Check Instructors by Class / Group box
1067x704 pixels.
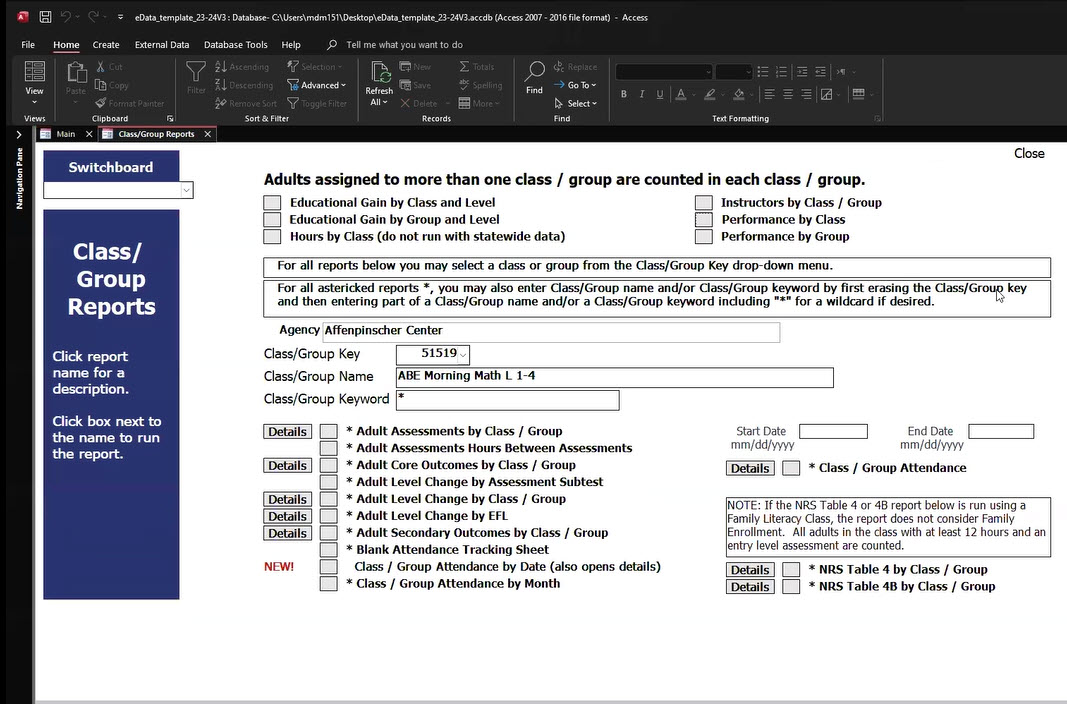704,203
